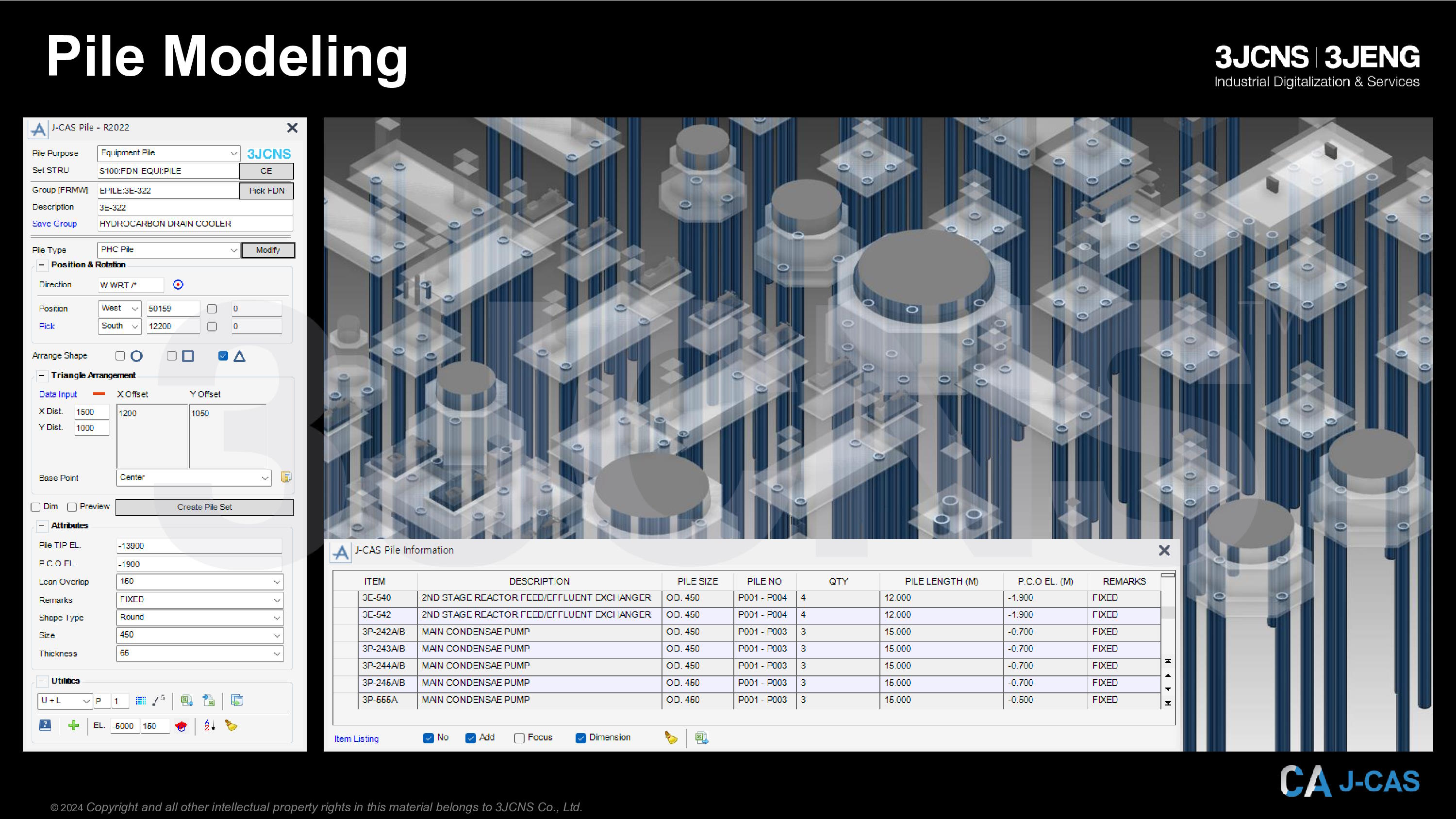
Task: Click the grid array icon in Utilities
Action: pyautogui.click(x=141, y=701)
